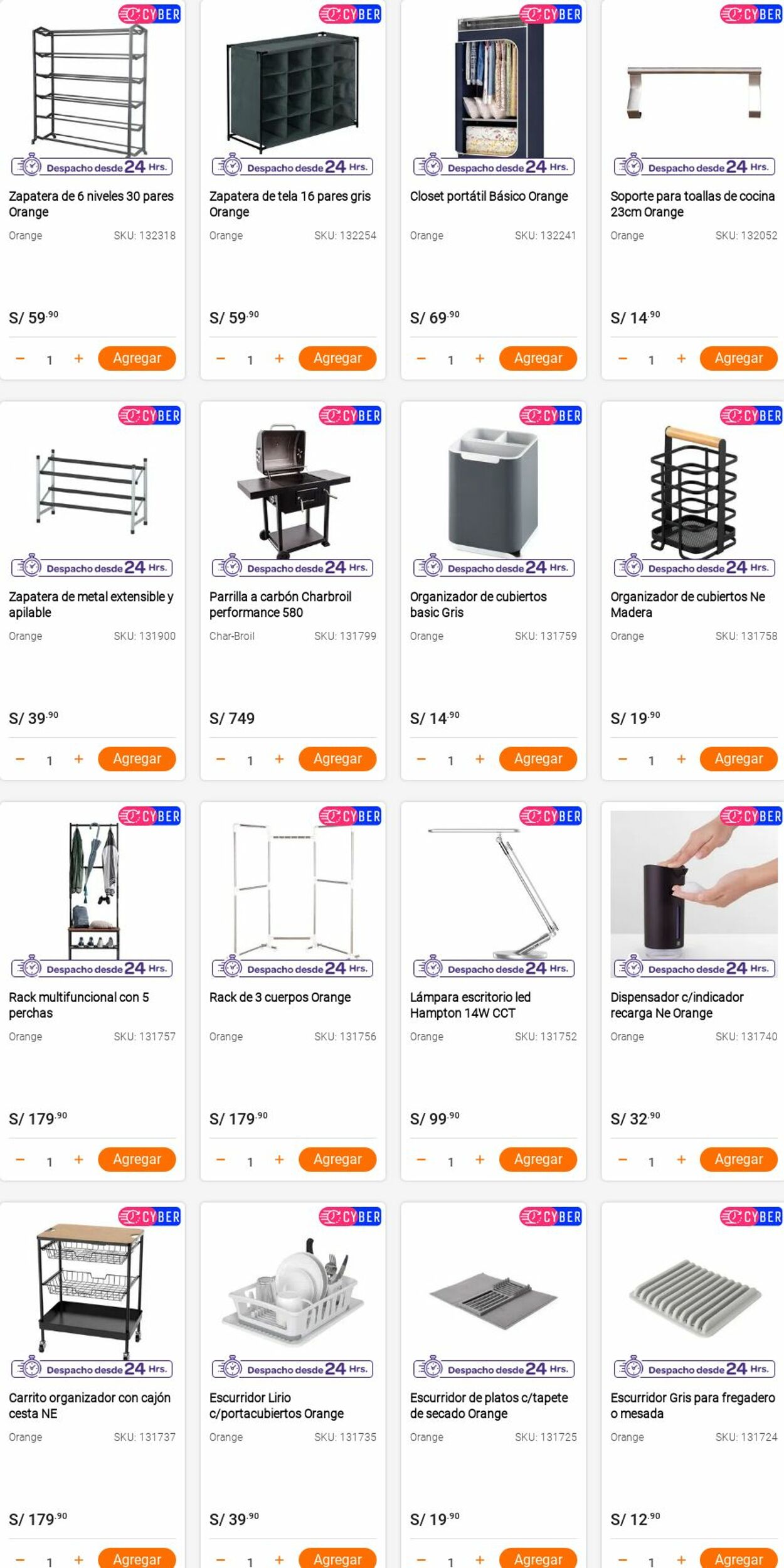784x1568 pixels.
Task: Click plus icon for Rack de 3 cuerpos
Action: (x=279, y=1160)
